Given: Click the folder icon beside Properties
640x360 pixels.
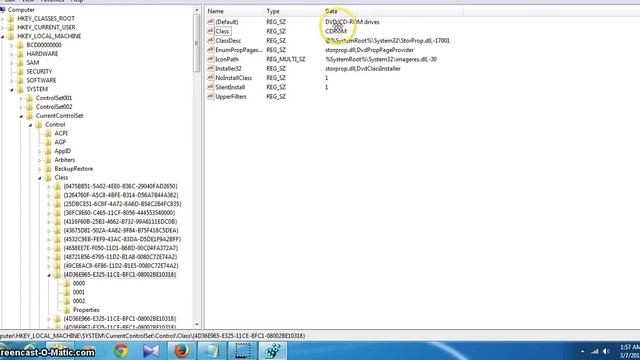Looking at the screenshot, I should (67, 310).
